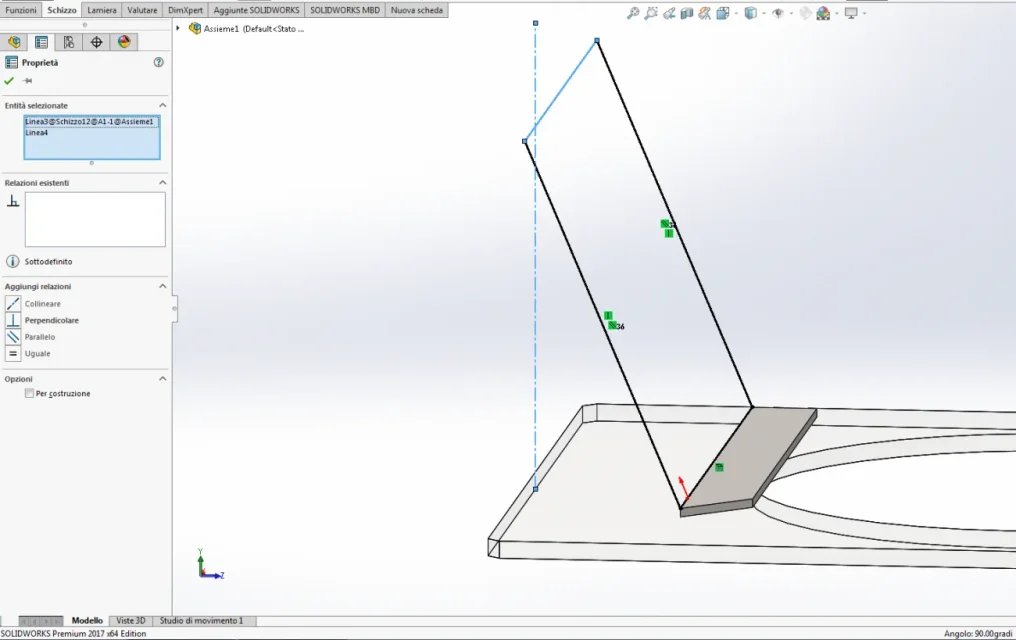The width and height of the screenshot is (1016, 640).
Task: Select Linea4 in the selected entities list
Action: tap(37, 133)
